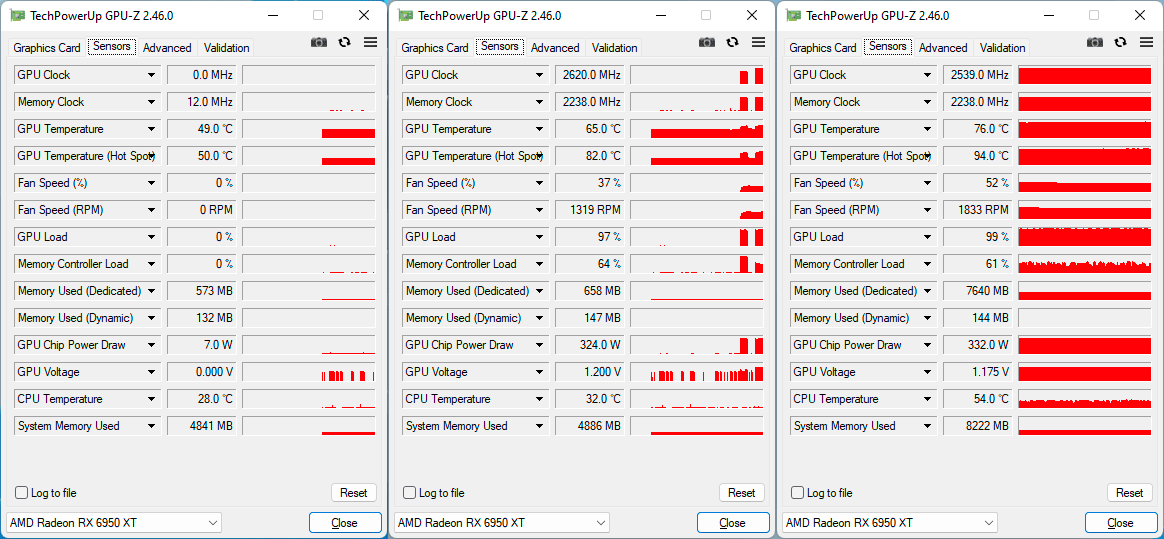Click the camera icon in middle GPU-Z window

click(x=707, y=42)
